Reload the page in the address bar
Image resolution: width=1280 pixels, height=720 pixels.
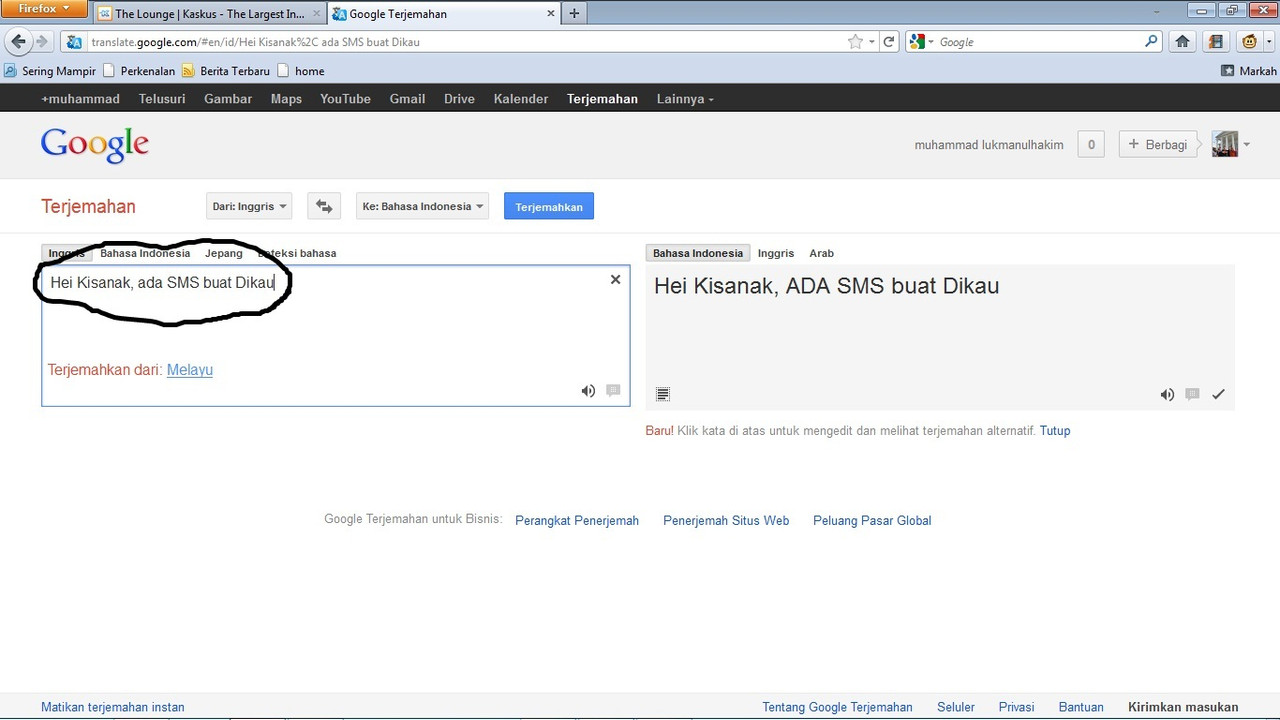pyautogui.click(x=889, y=42)
